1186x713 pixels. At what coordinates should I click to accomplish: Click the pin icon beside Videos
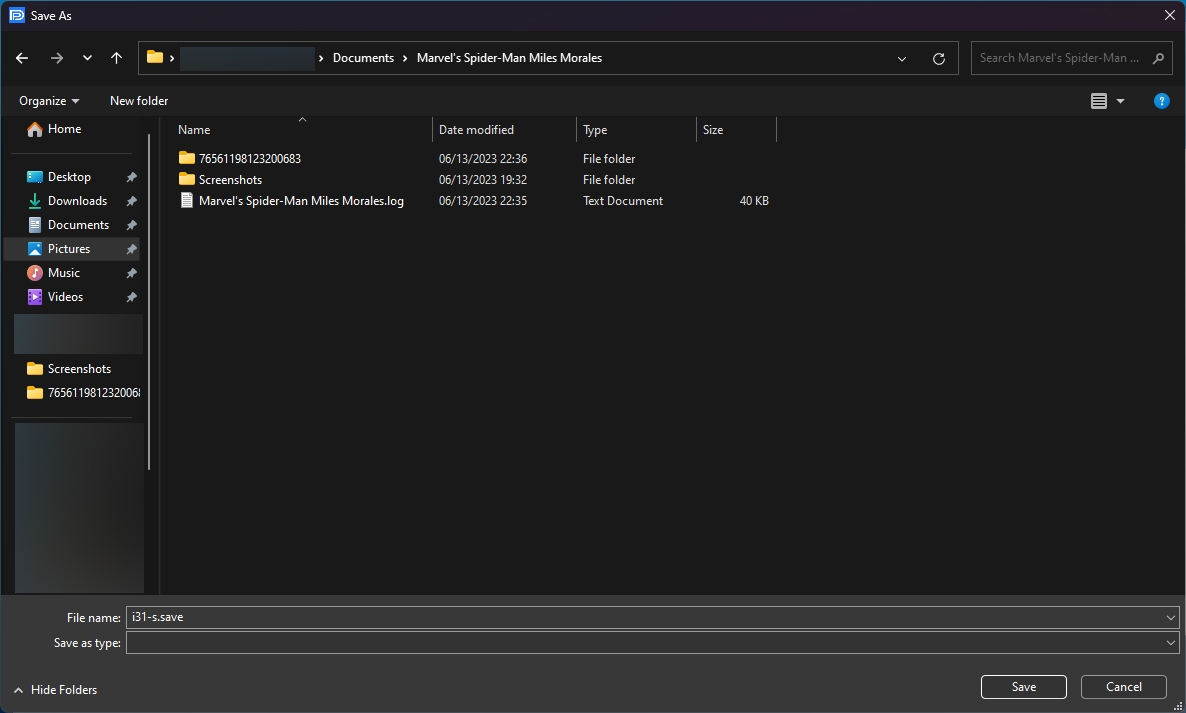132,297
